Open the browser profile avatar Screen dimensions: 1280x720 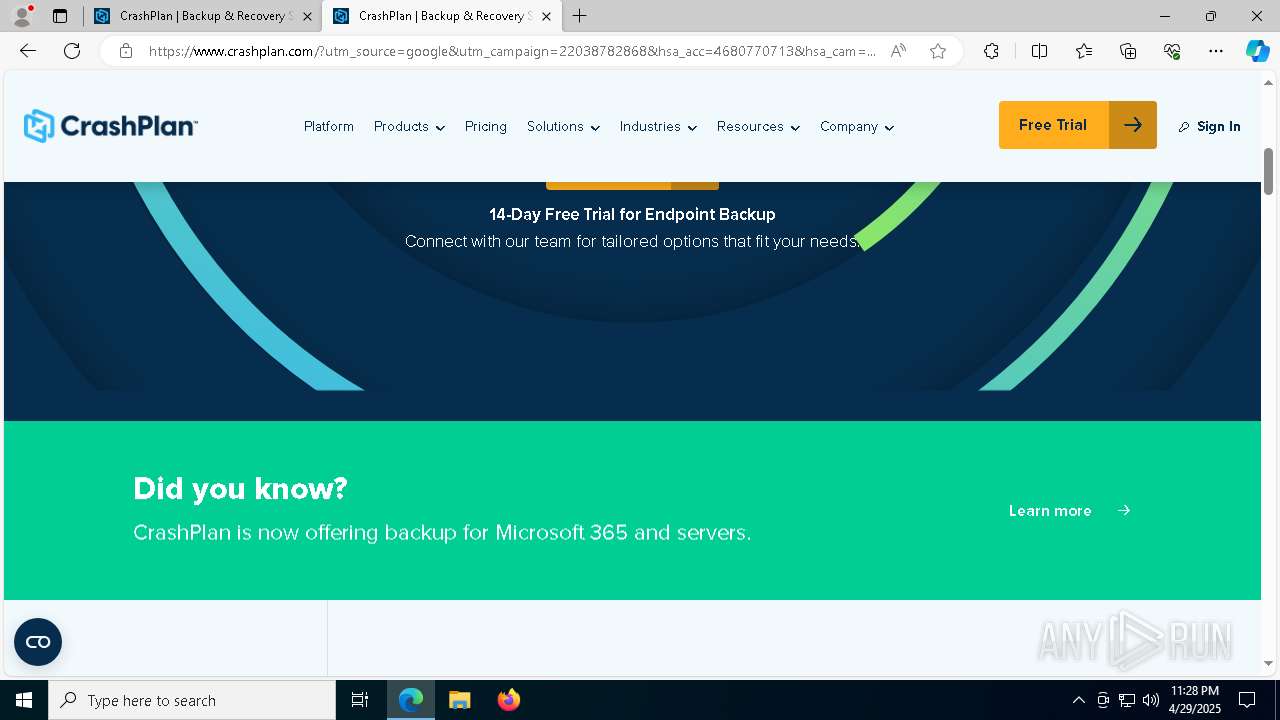click(22, 16)
